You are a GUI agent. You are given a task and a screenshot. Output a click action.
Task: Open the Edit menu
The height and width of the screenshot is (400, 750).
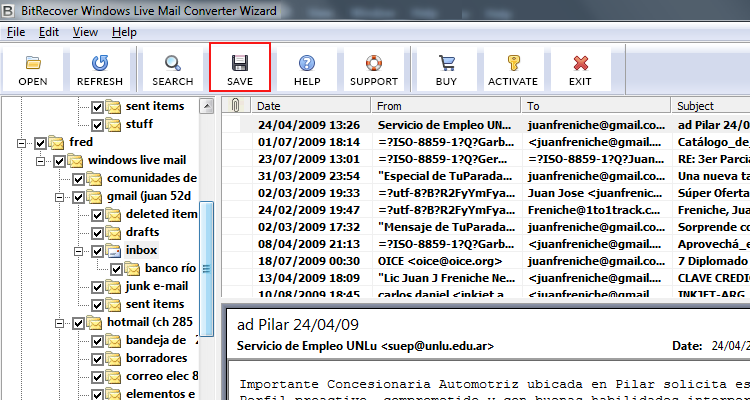pyautogui.click(x=49, y=32)
